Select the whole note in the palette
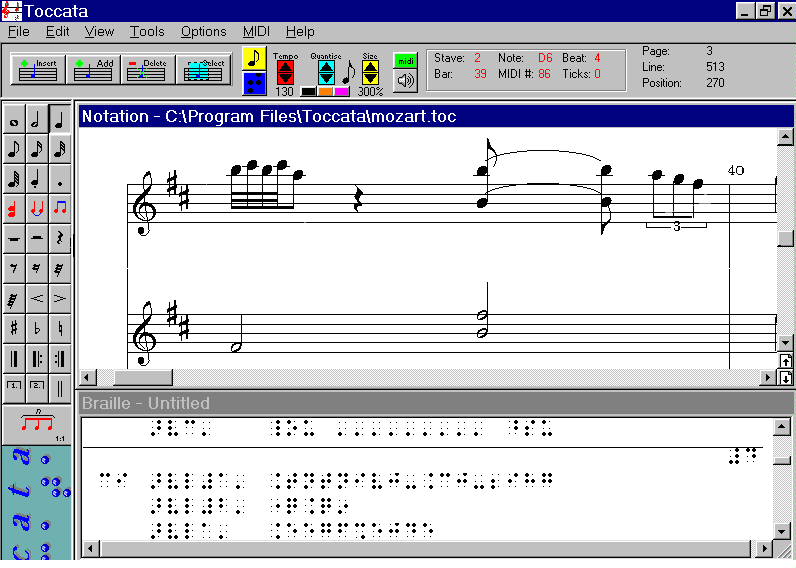796x568 pixels. tap(14, 121)
